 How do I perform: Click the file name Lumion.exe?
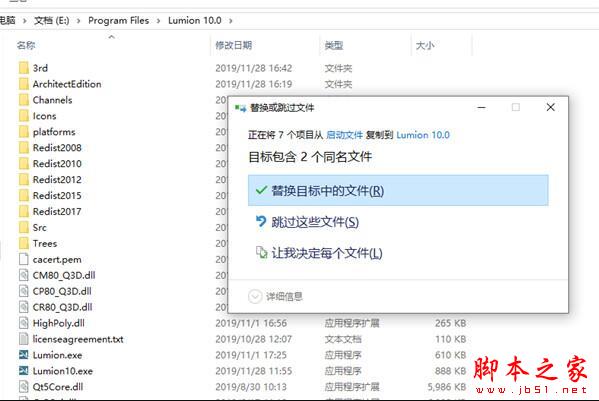[57, 355]
